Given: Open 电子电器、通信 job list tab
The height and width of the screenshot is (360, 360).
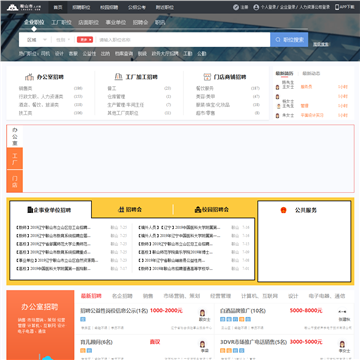Looking at the screenshot, I should coord(327,296).
